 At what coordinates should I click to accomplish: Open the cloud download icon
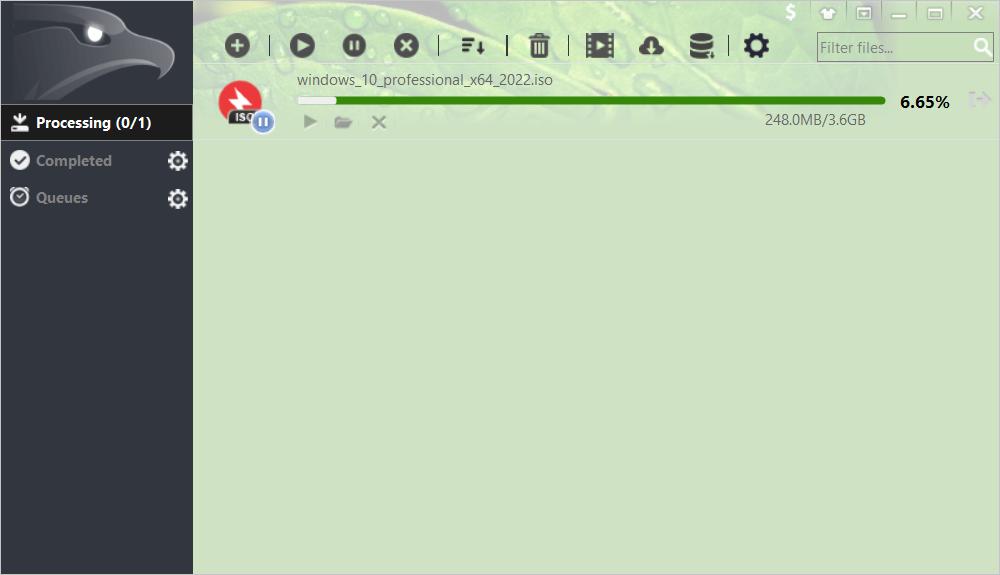(651, 46)
